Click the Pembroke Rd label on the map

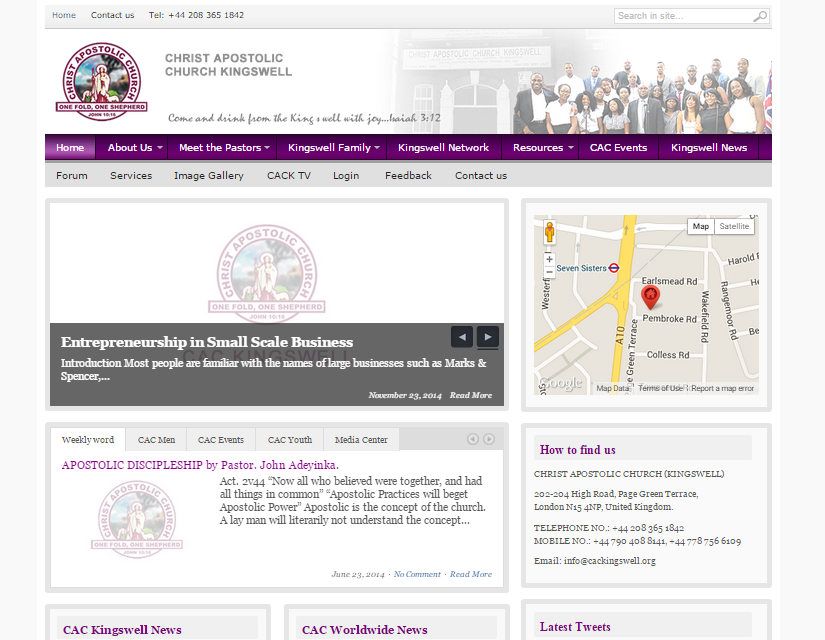tap(669, 319)
